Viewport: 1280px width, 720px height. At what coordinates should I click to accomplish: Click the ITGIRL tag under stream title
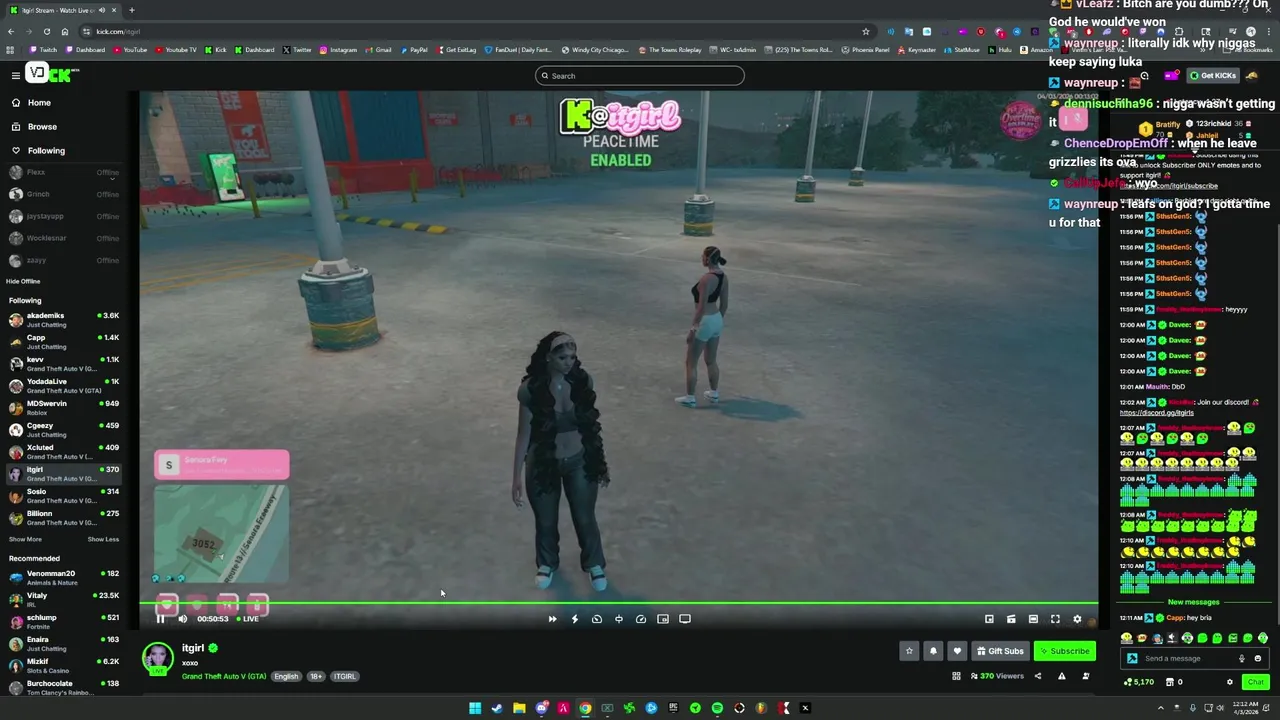[344, 677]
